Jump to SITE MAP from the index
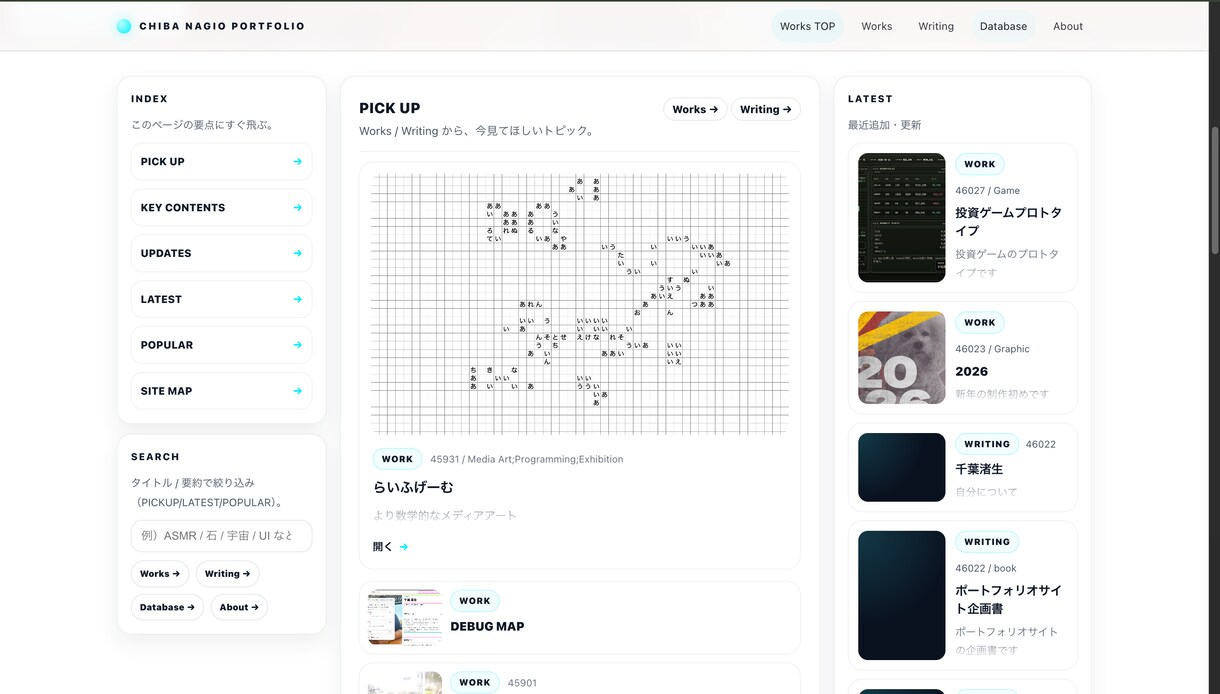The height and width of the screenshot is (694, 1220). pos(221,391)
